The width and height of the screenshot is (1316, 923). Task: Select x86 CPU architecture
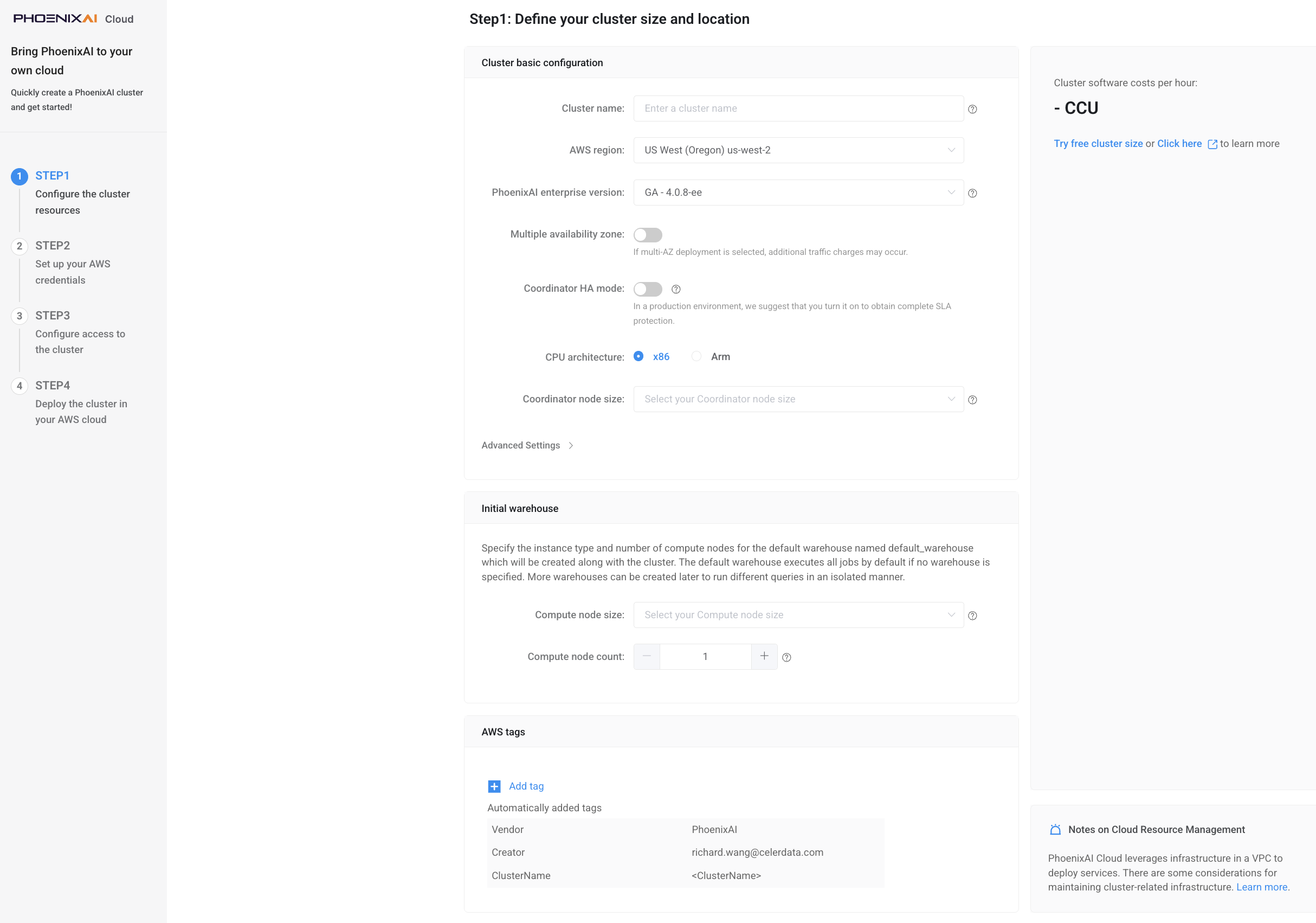[638, 356]
